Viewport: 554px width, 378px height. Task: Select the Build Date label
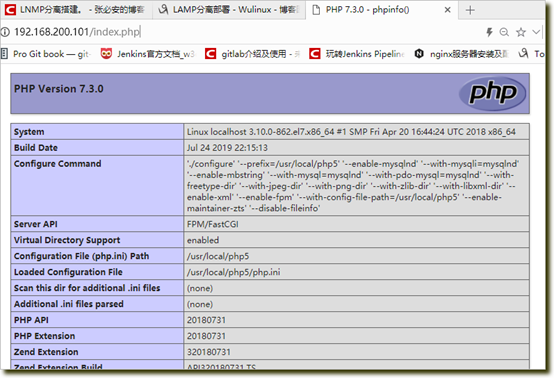[36, 148]
